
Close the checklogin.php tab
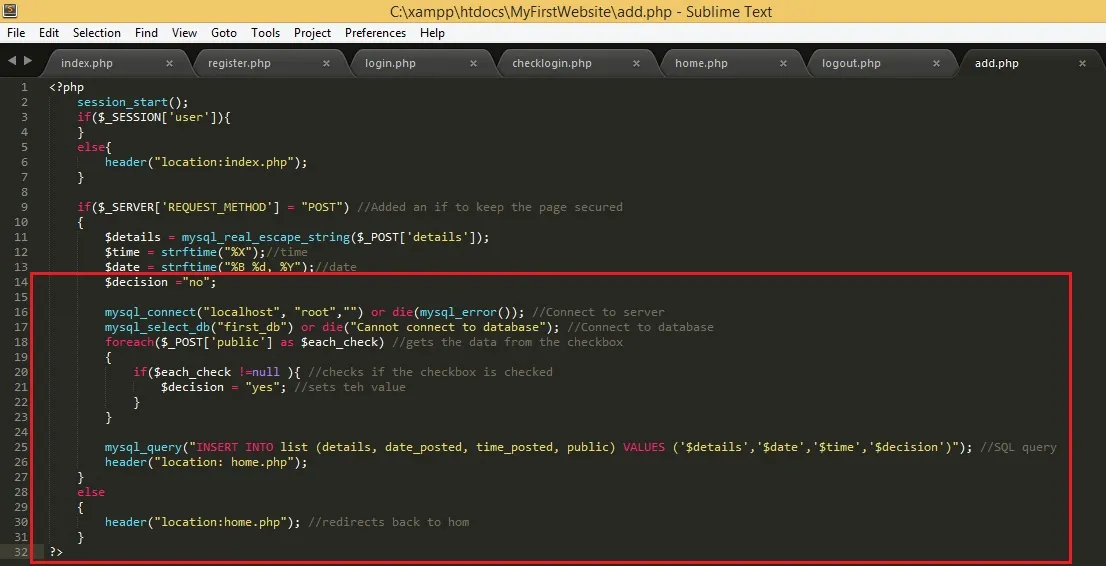coord(636,63)
